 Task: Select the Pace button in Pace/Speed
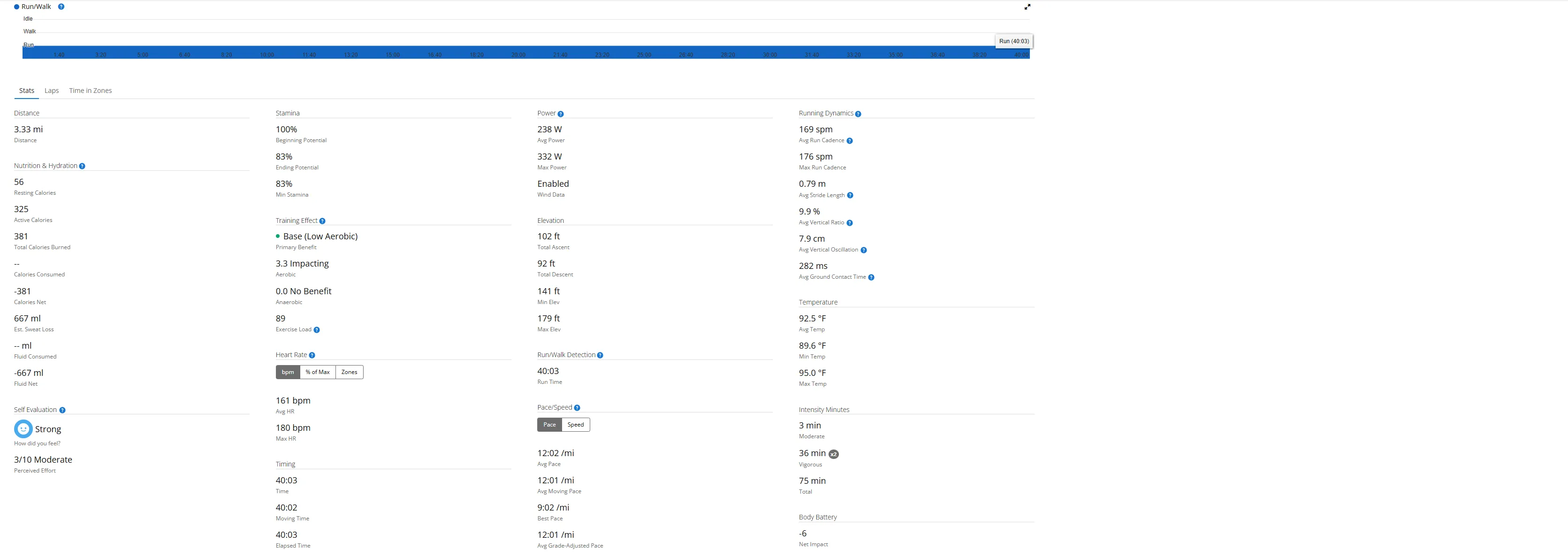[x=549, y=425]
